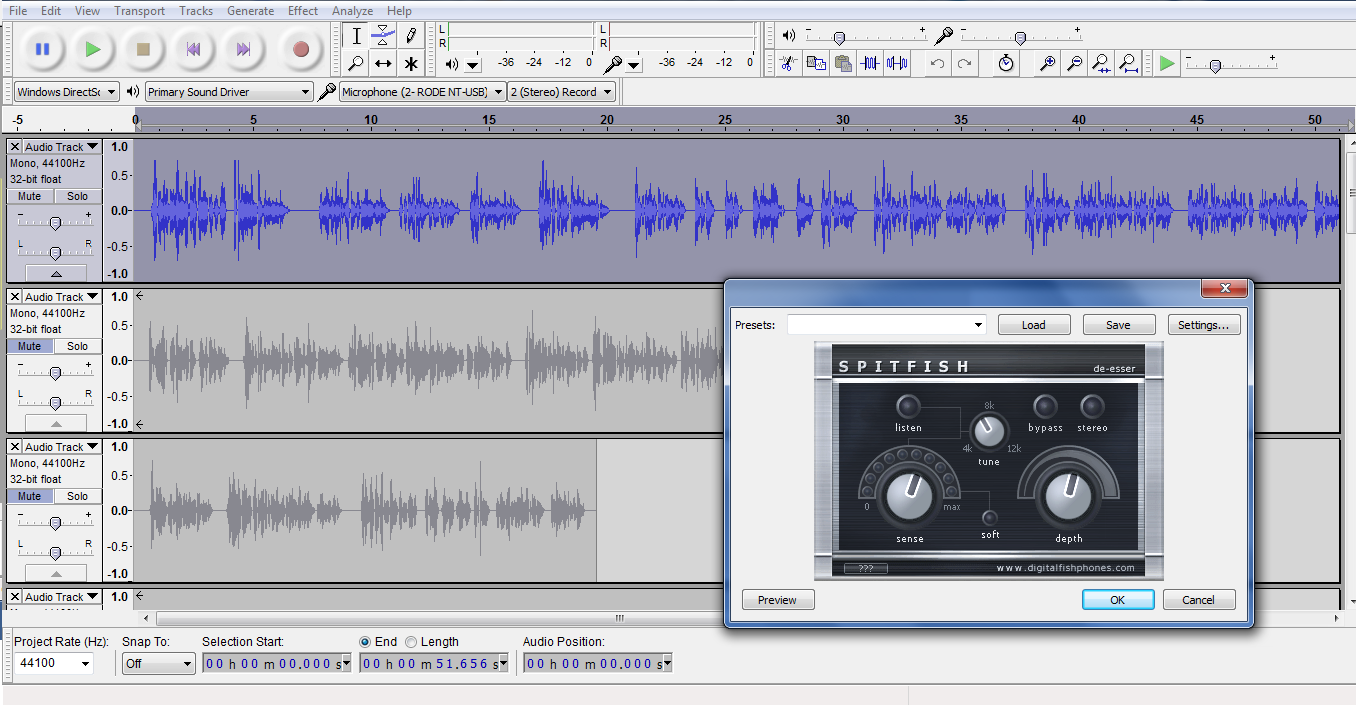Click the Skip to End button
Image resolution: width=1357 pixels, height=706 pixels.
pyautogui.click(x=243, y=49)
